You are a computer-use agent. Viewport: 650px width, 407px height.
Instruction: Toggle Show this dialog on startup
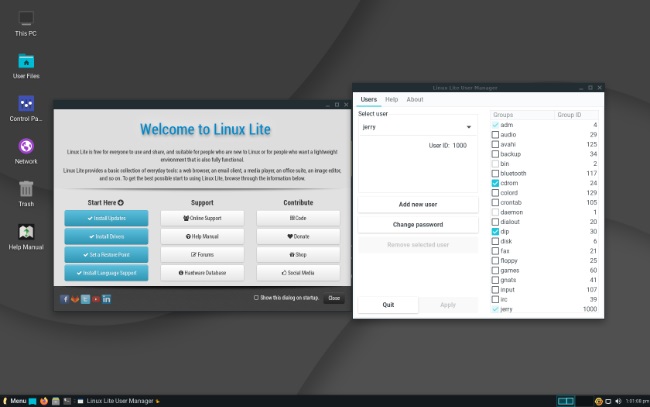coord(256,298)
